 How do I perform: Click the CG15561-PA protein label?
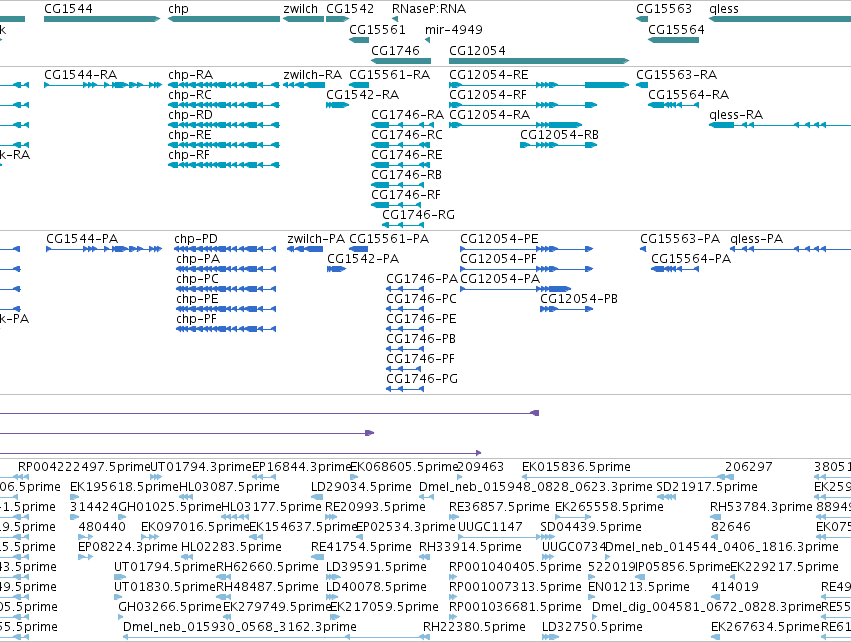(389, 239)
